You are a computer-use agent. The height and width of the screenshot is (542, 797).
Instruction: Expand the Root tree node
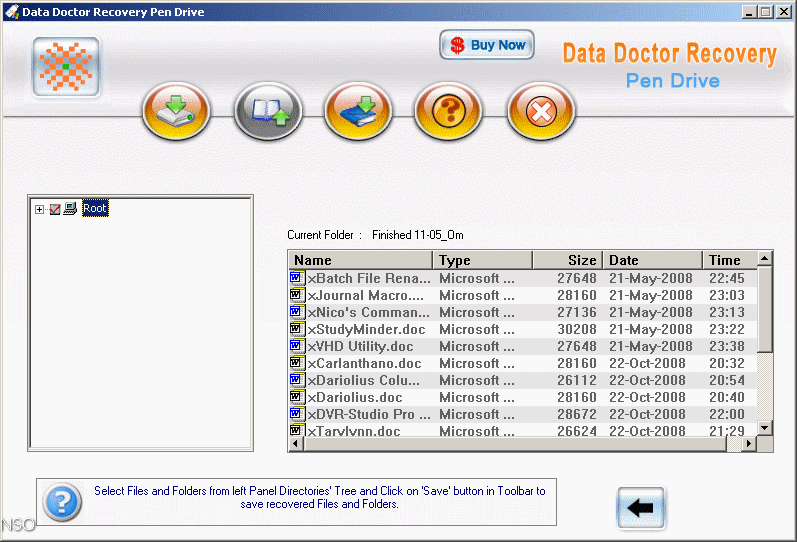pos(39,209)
